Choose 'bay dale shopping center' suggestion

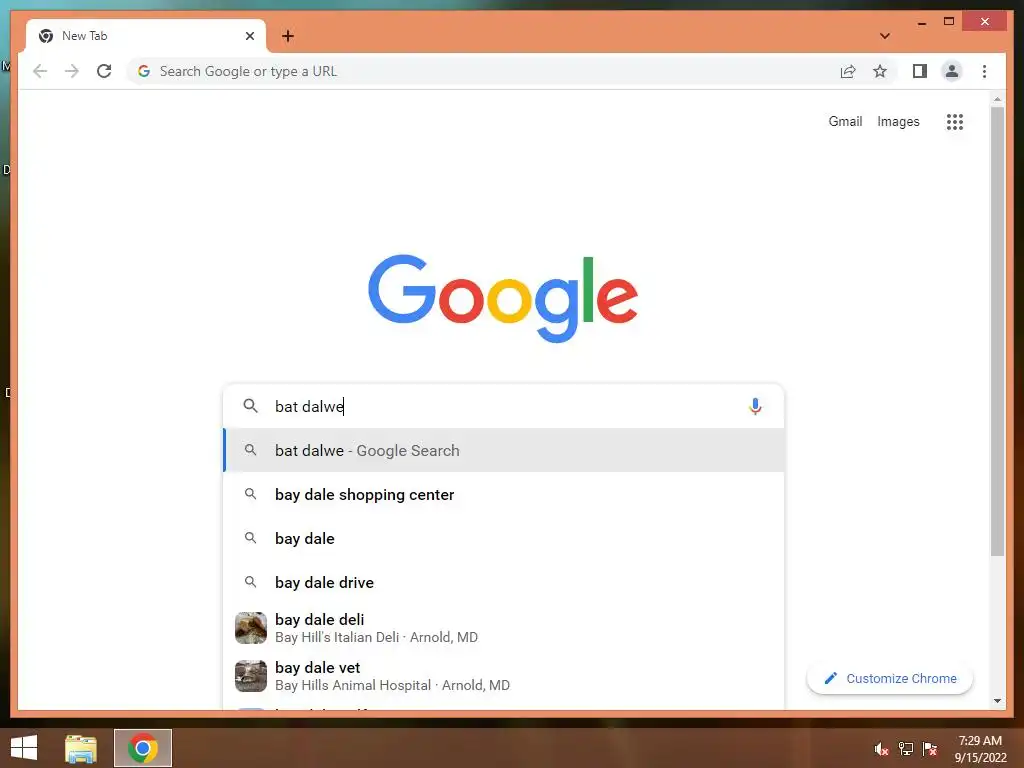point(504,494)
